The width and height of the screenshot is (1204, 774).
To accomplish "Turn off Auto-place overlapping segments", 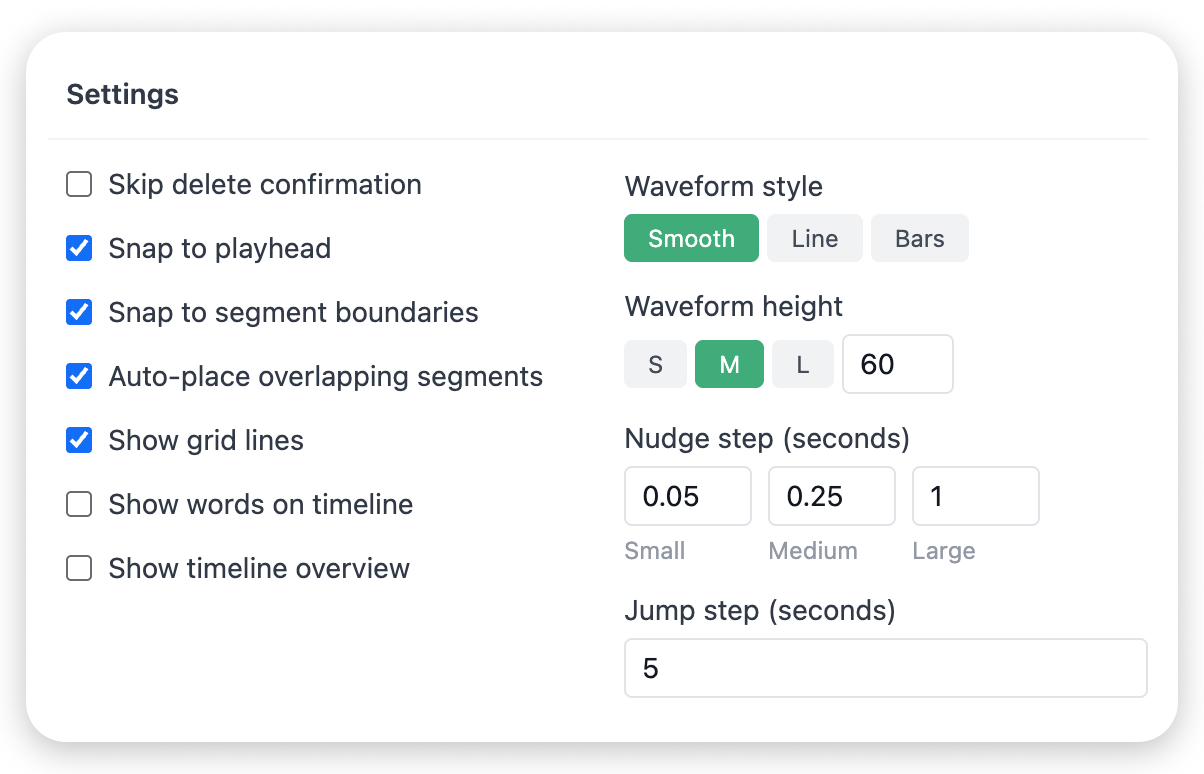I will tap(79, 377).
